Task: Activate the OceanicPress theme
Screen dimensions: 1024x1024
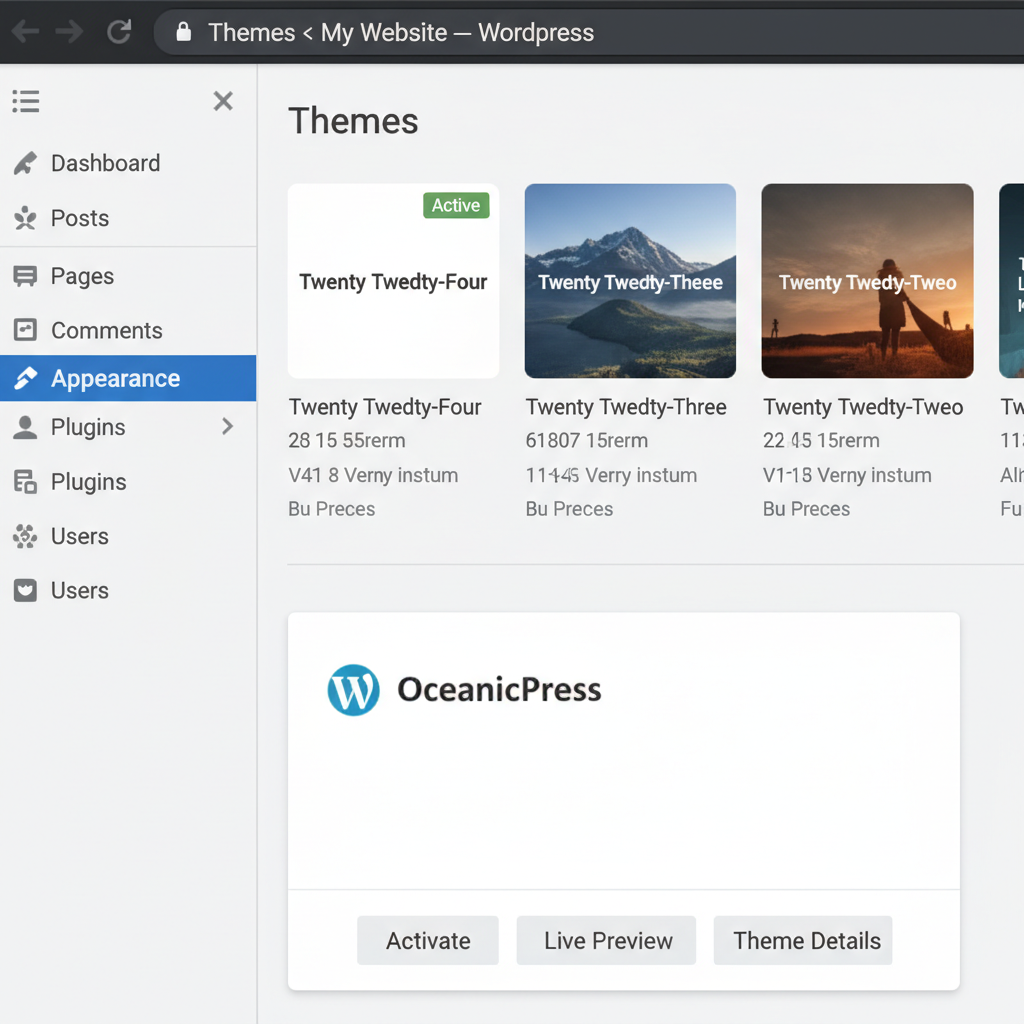Action: tap(427, 940)
